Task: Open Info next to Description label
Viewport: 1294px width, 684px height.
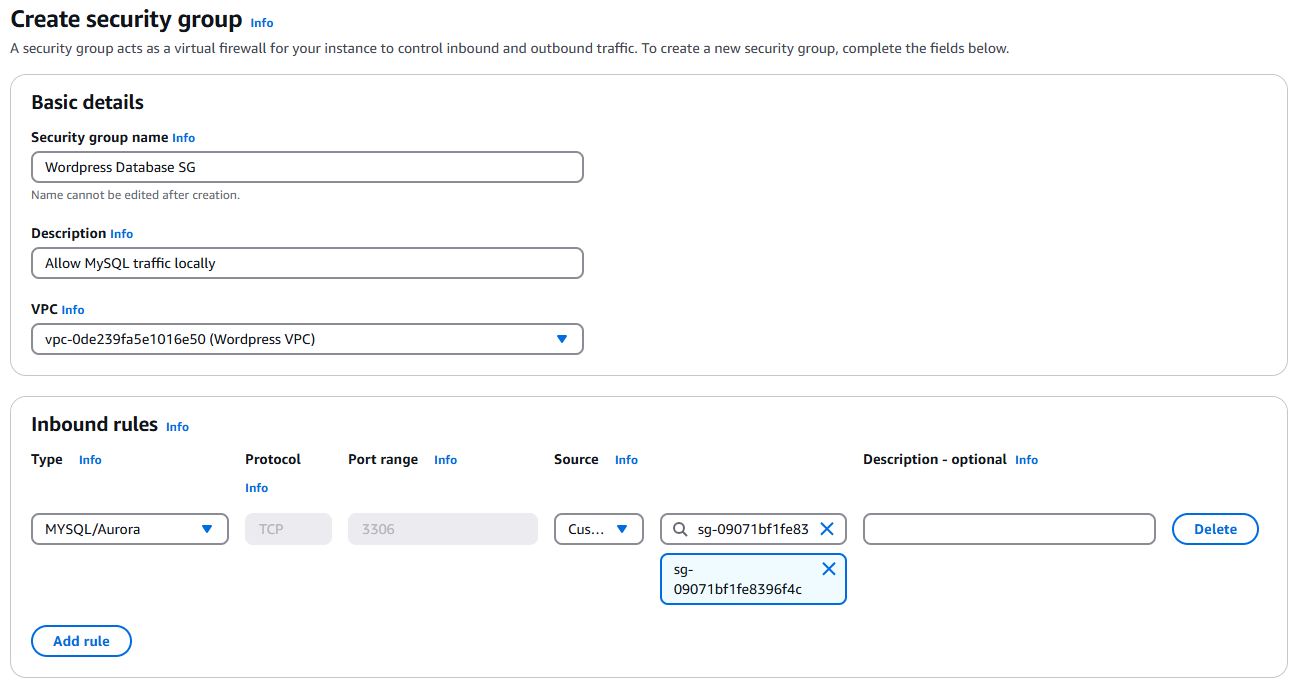Action: click(121, 233)
